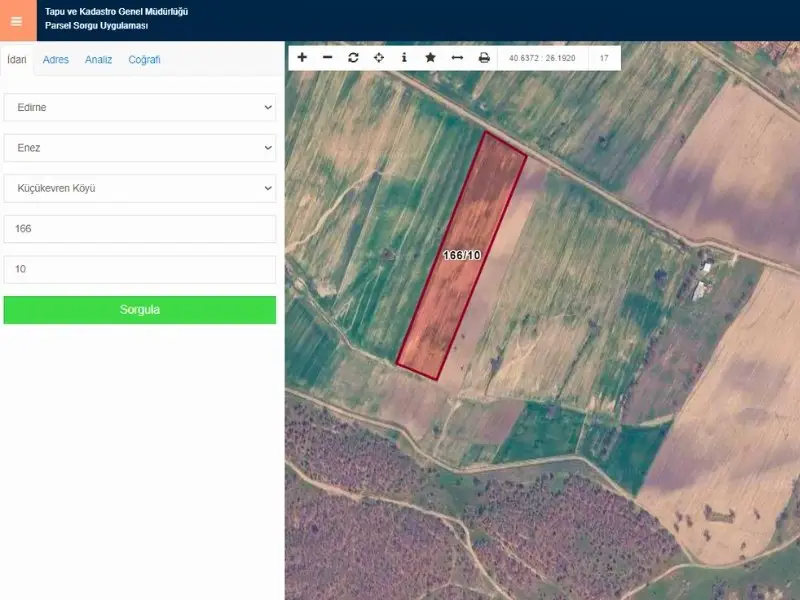This screenshot has height=600, width=800.
Task: Click the Parsel Sorgu Uygulaması subtitle
Action: point(96,26)
